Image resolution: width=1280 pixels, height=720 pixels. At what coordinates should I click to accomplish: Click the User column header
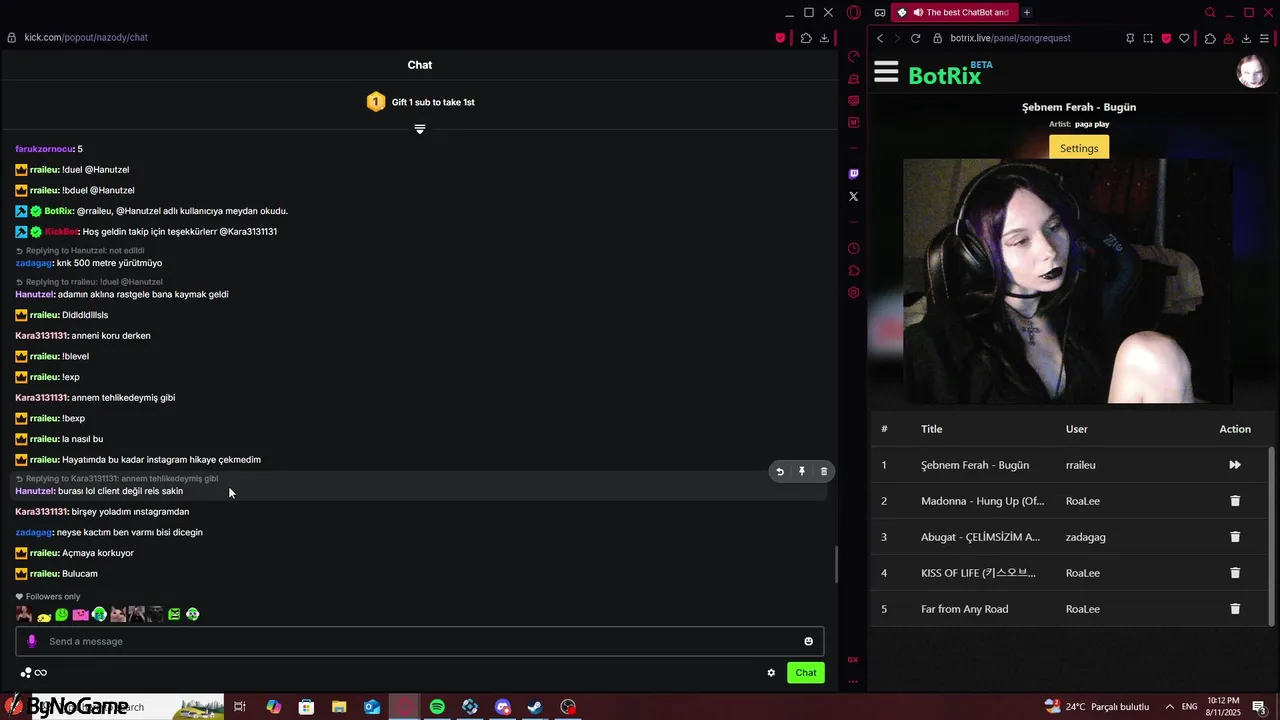click(1076, 429)
